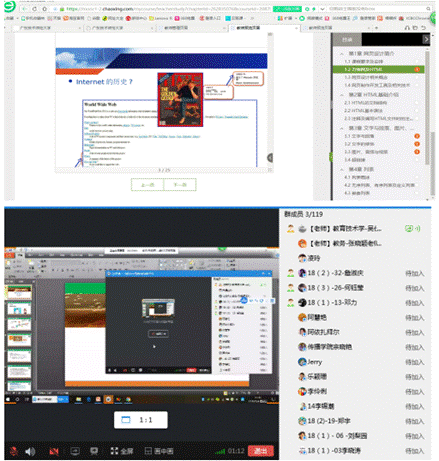Click the 上一页 previous page button
Screen dimensions: 439x461
click(x=147, y=185)
